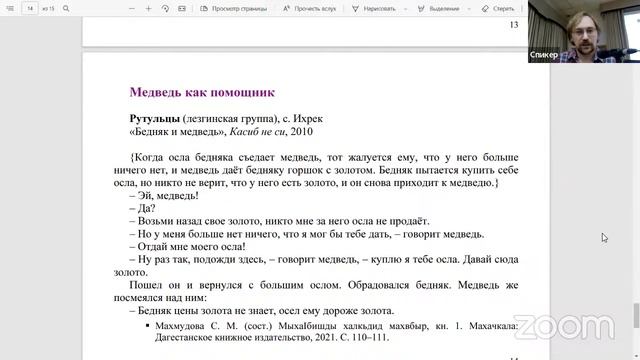
Task: Open Просмотр страницы page view
Action: (x=233, y=8)
